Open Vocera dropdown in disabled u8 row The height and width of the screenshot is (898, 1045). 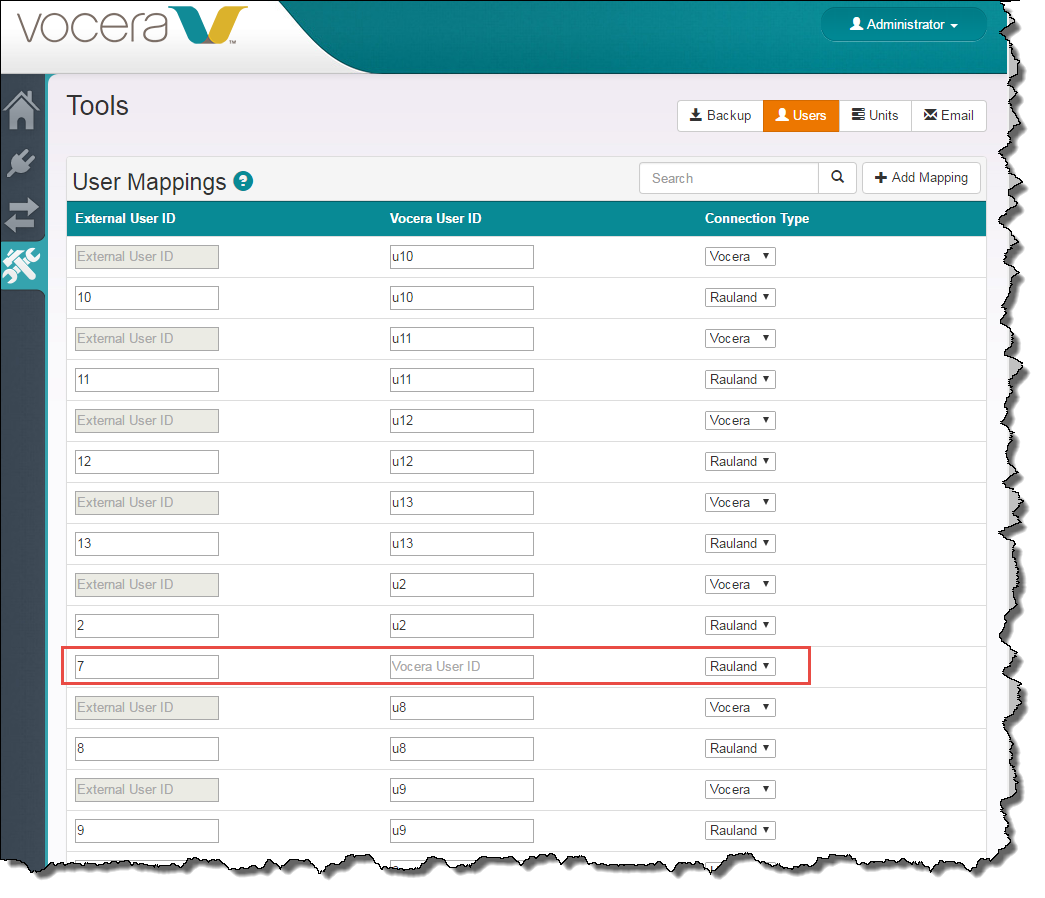[740, 707]
